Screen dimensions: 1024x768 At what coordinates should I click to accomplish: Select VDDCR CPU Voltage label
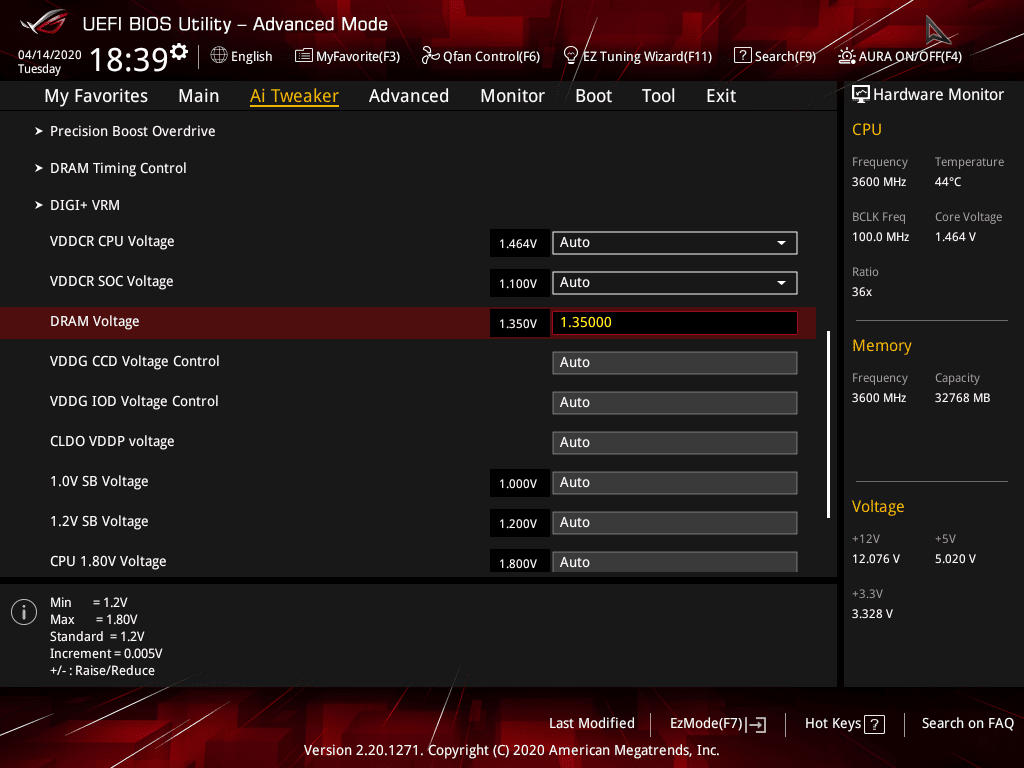click(112, 242)
